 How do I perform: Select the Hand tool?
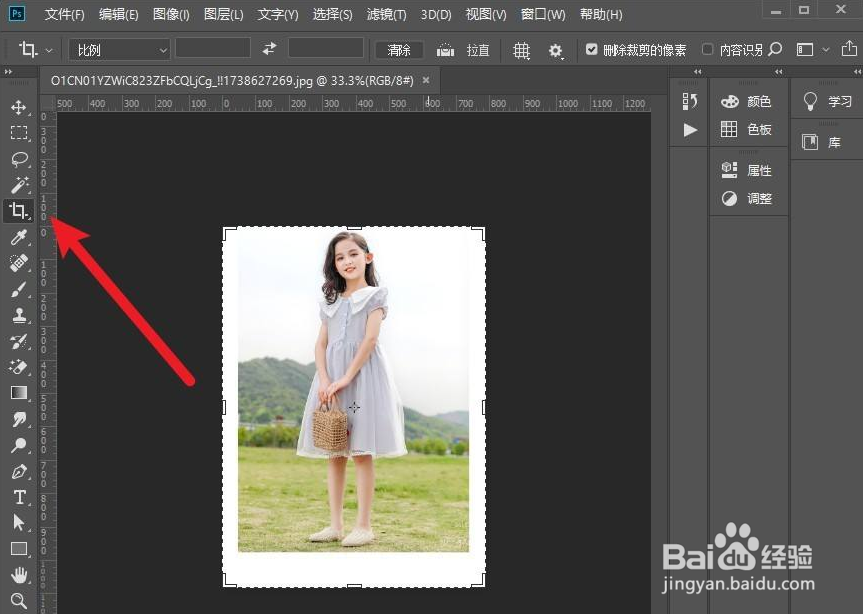pos(19,575)
